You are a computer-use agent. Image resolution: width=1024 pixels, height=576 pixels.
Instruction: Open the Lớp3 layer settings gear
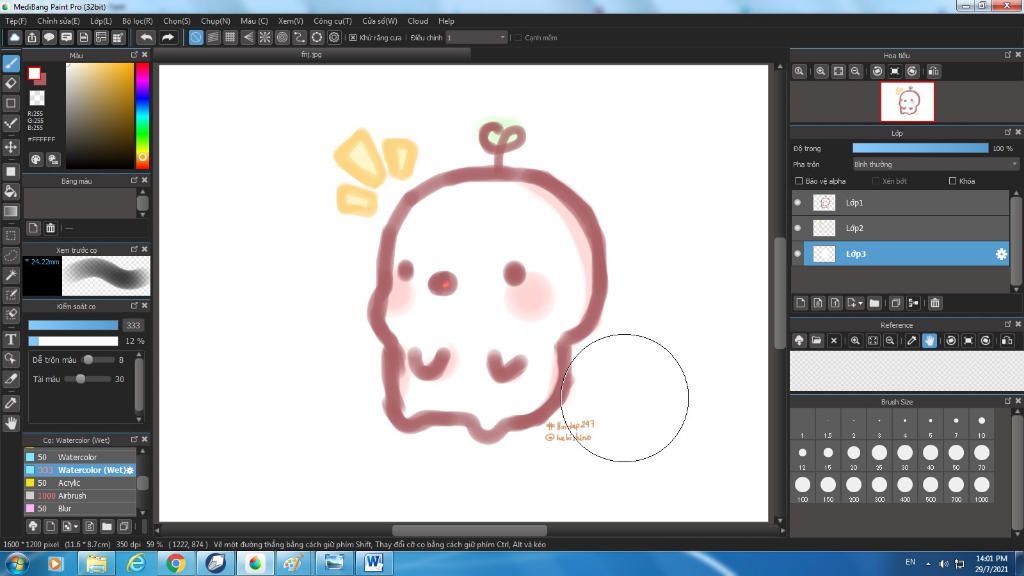pos(1001,254)
